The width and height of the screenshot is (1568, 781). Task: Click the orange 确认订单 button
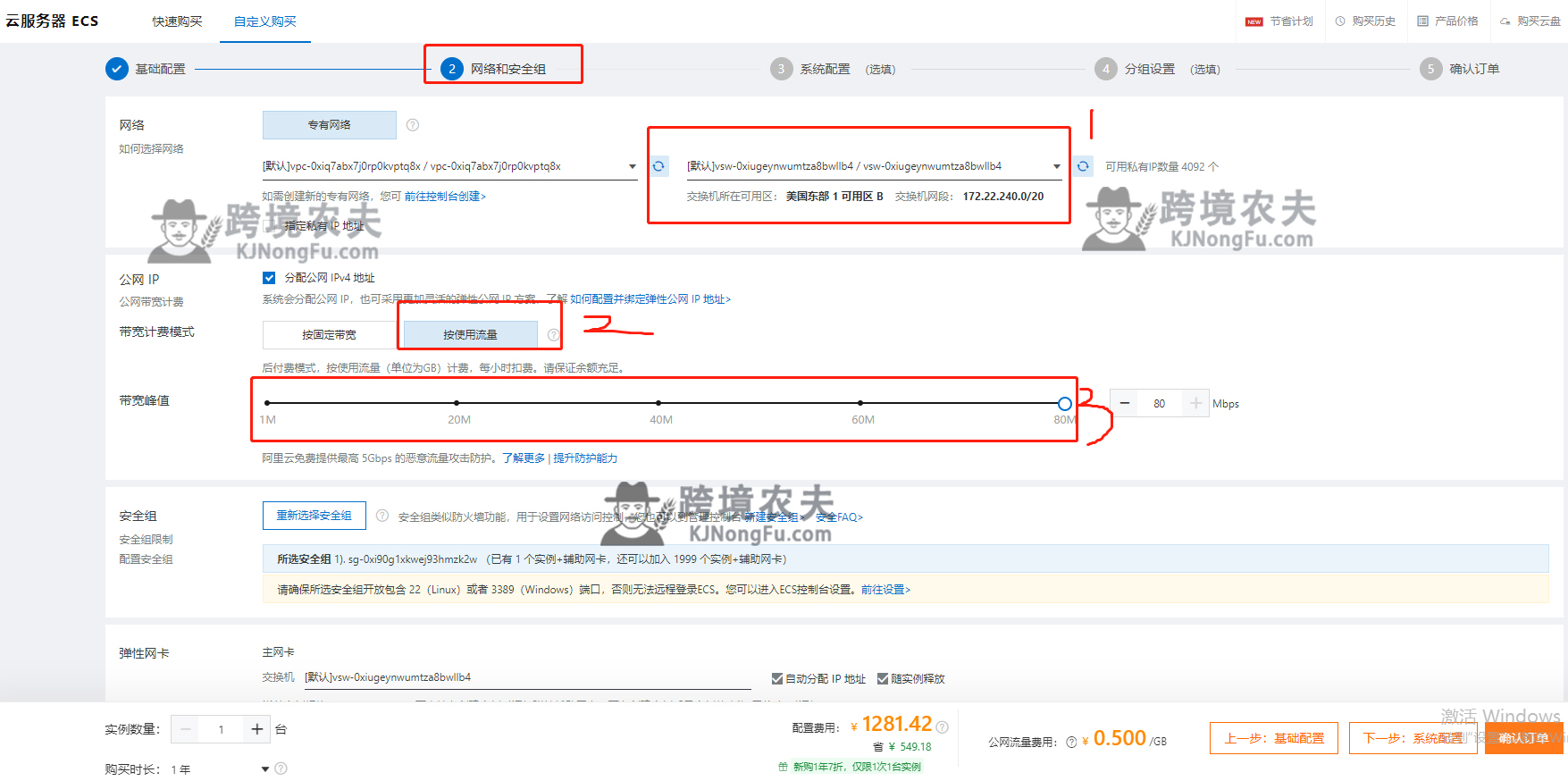(x=1524, y=738)
